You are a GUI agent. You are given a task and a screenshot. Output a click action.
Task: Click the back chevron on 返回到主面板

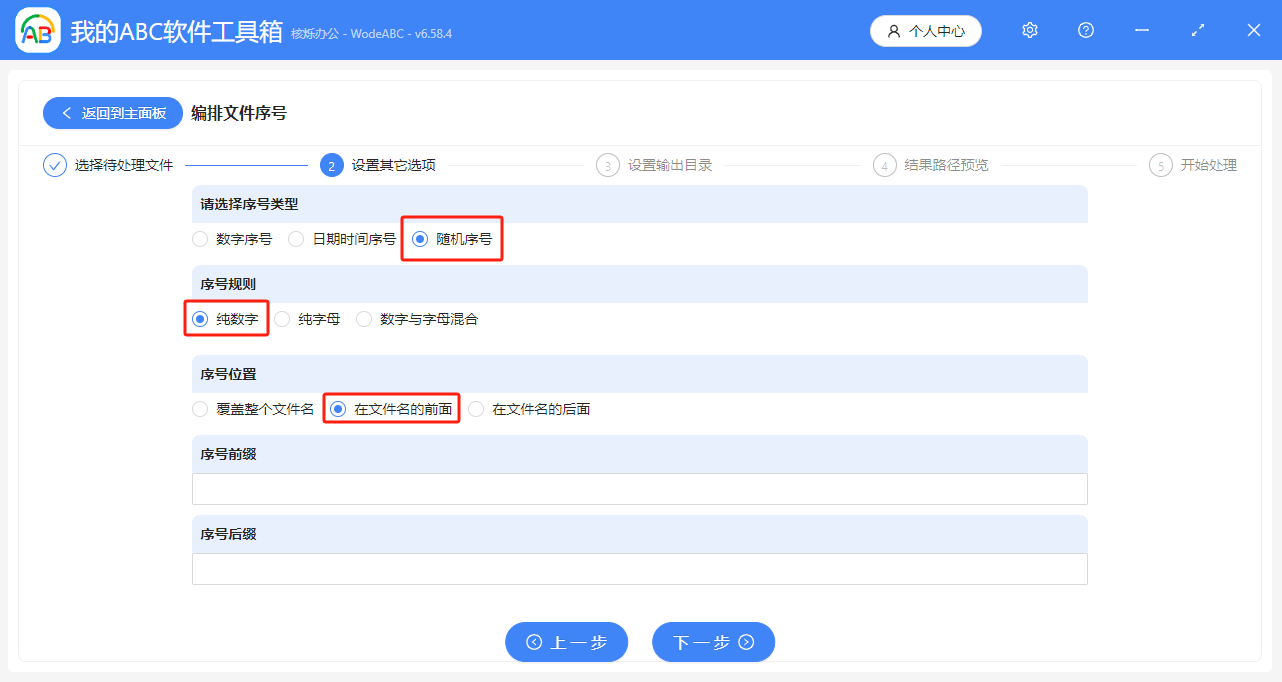pos(66,113)
